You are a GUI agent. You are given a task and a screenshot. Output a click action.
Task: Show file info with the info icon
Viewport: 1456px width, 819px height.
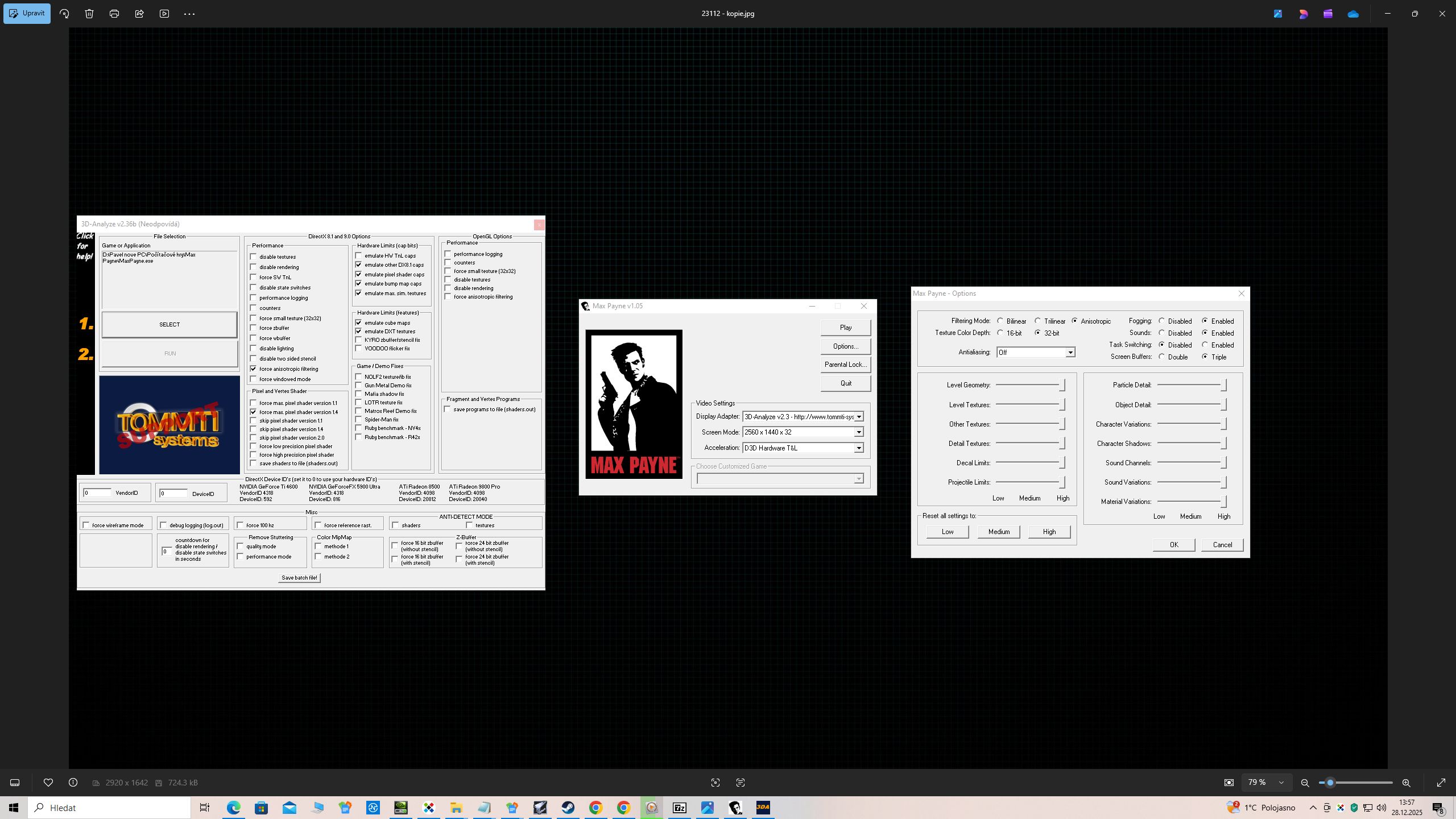click(x=73, y=783)
